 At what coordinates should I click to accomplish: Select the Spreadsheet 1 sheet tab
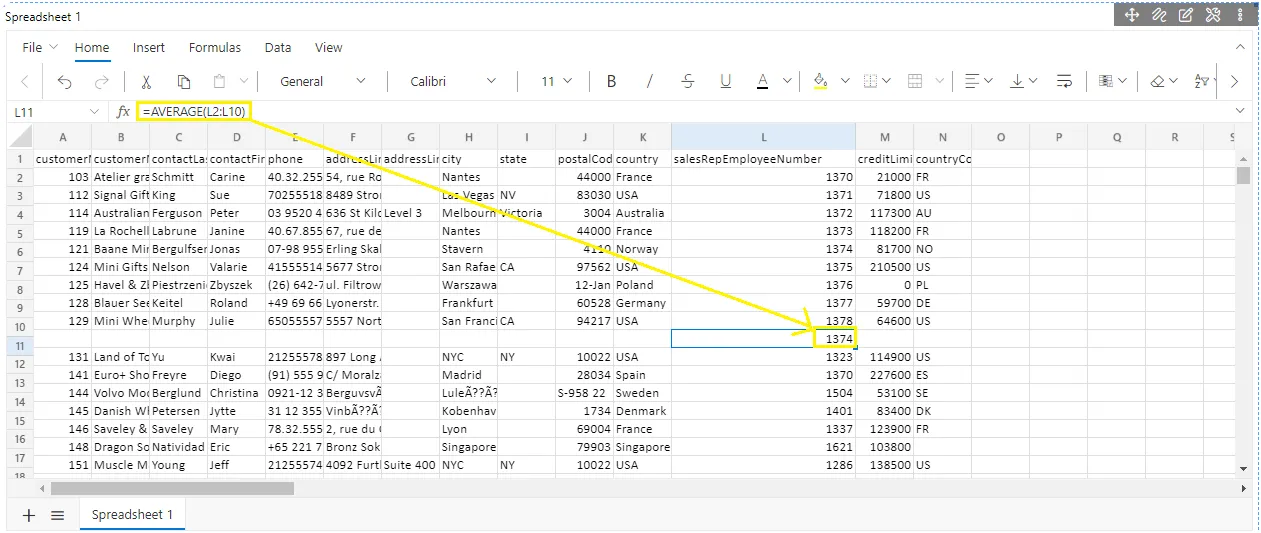click(x=133, y=515)
